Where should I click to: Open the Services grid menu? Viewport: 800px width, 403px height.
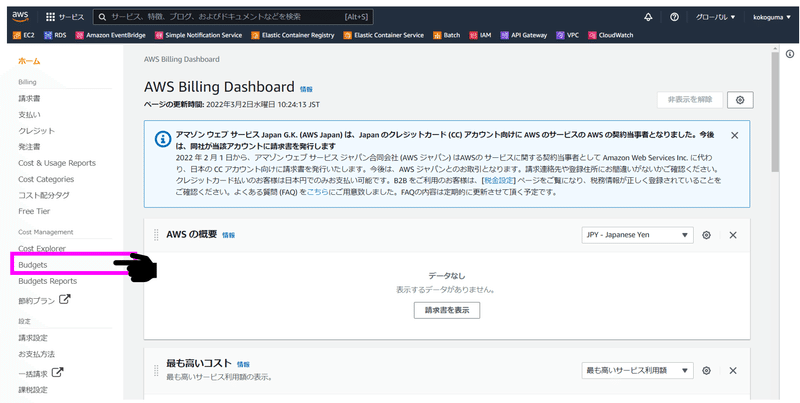click(x=65, y=17)
